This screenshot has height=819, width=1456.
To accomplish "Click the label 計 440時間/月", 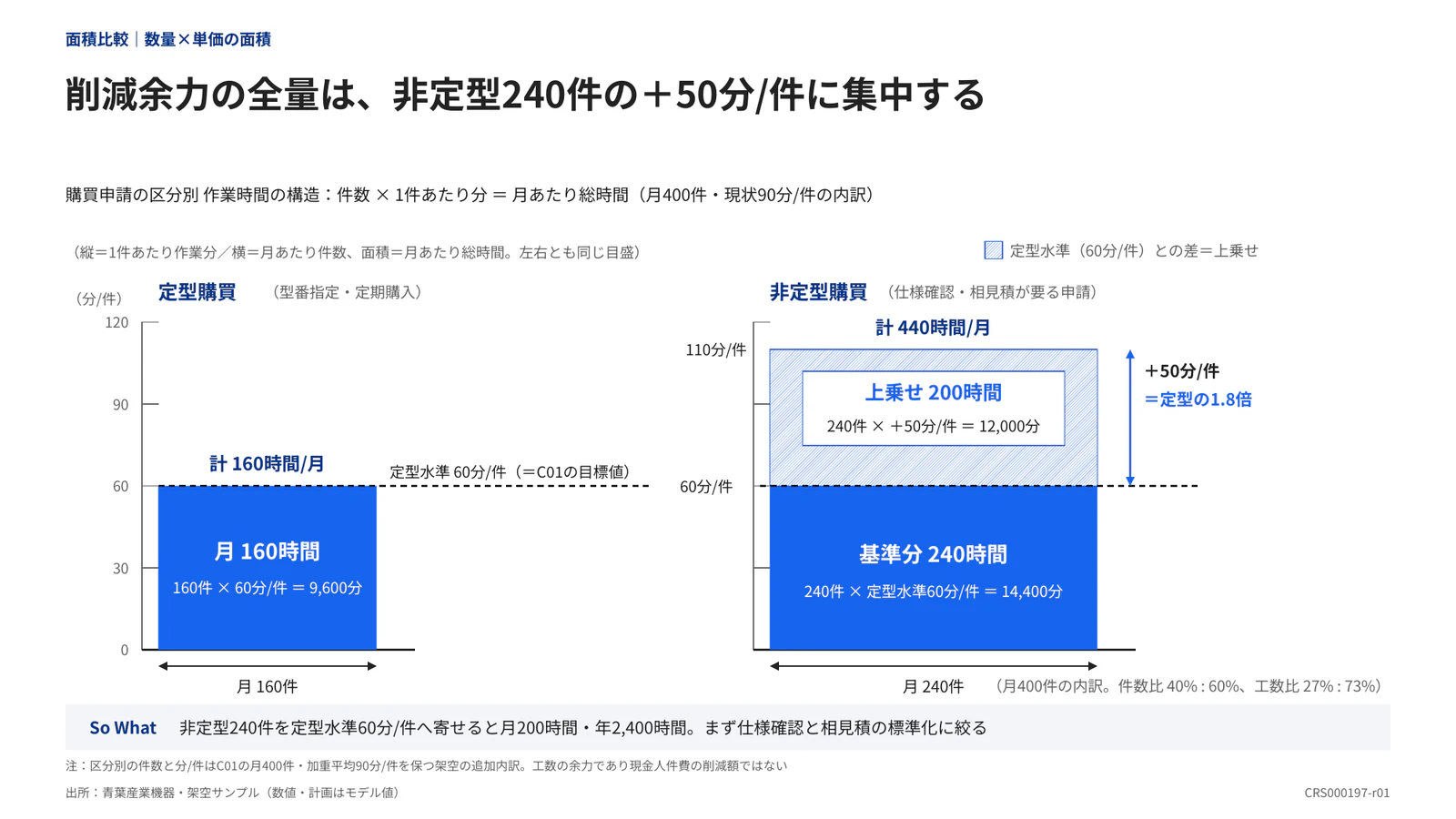I will click(933, 328).
